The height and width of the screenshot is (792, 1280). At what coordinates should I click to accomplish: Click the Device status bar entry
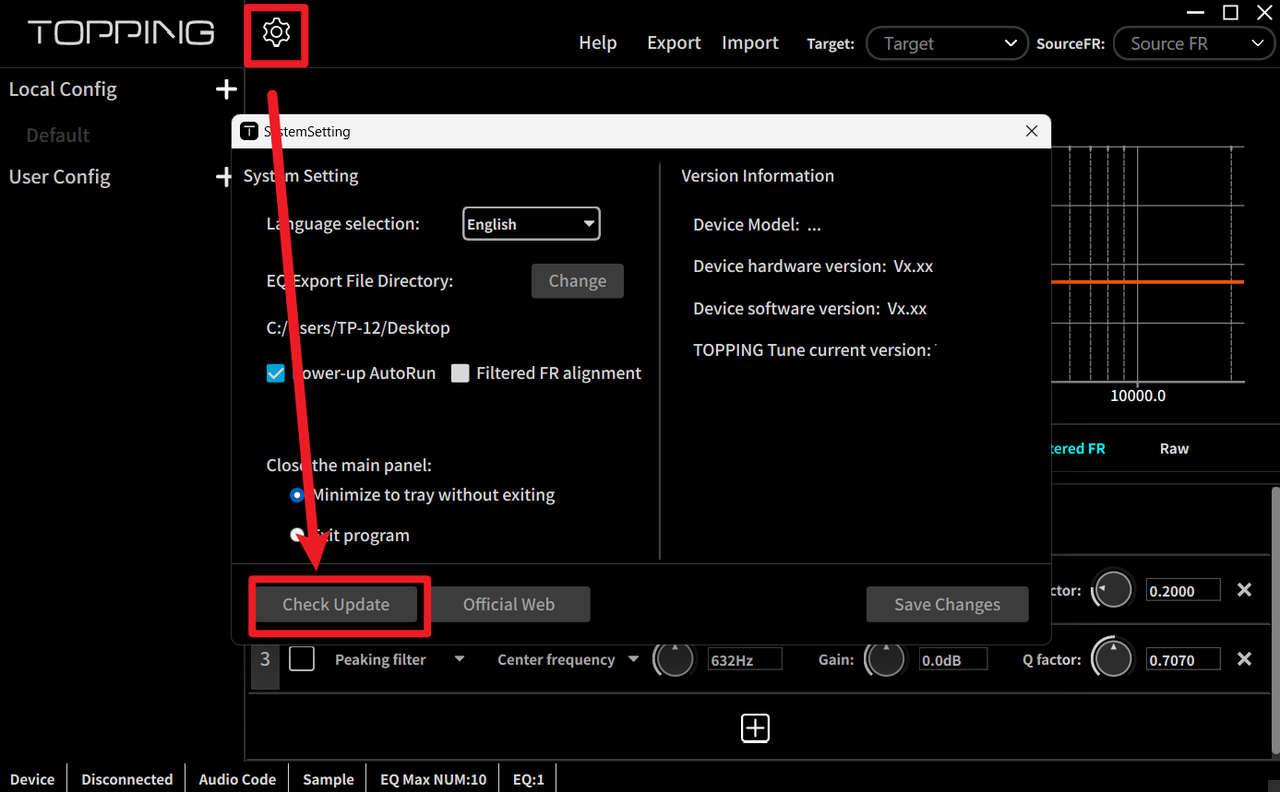[32, 779]
